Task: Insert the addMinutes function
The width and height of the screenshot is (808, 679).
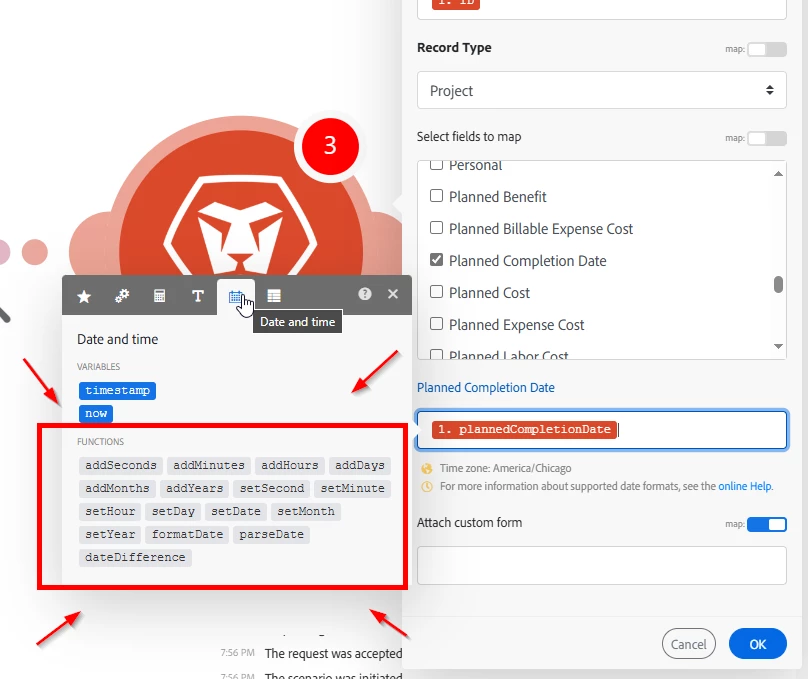Action: click(209, 465)
